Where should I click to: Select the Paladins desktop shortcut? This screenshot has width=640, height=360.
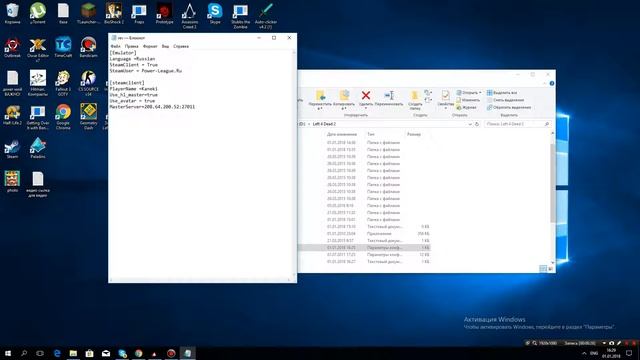pyautogui.click(x=38, y=148)
